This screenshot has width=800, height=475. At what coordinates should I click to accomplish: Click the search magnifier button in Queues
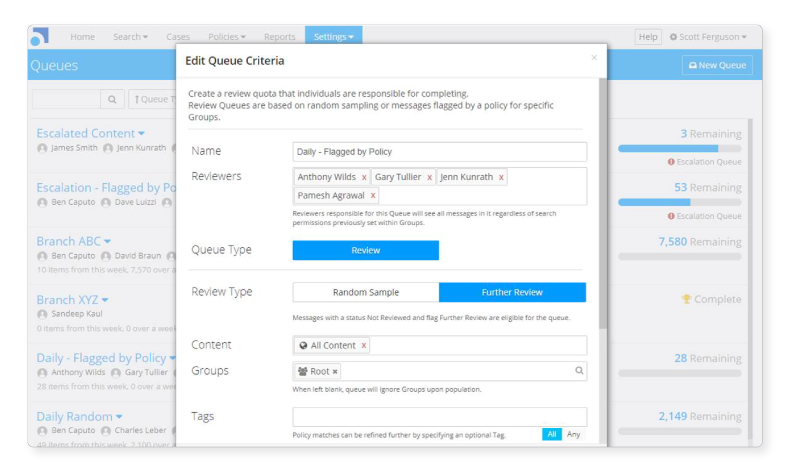pos(112,99)
